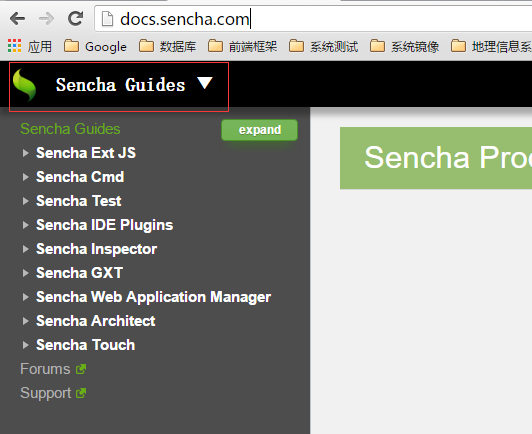This screenshot has width=532, height=434.
Task: Click the green expand button
Action: [x=260, y=130]
